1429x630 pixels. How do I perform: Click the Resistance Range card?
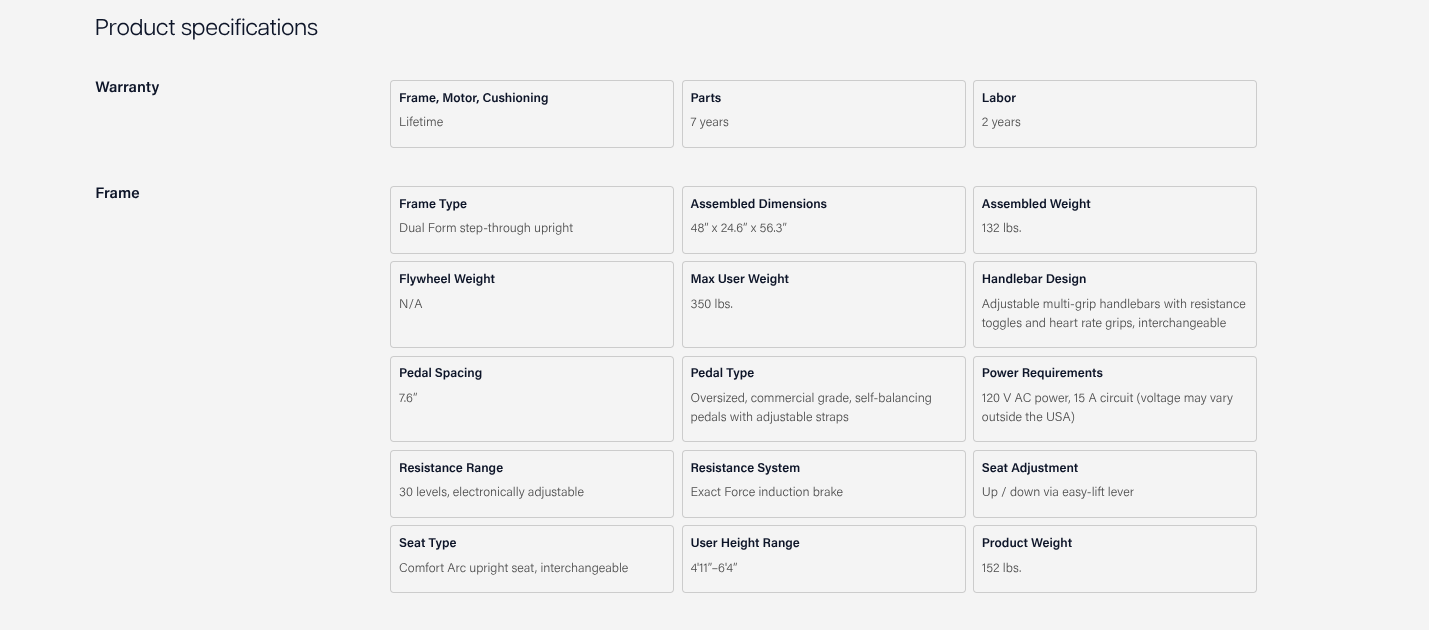pos(531,484)
